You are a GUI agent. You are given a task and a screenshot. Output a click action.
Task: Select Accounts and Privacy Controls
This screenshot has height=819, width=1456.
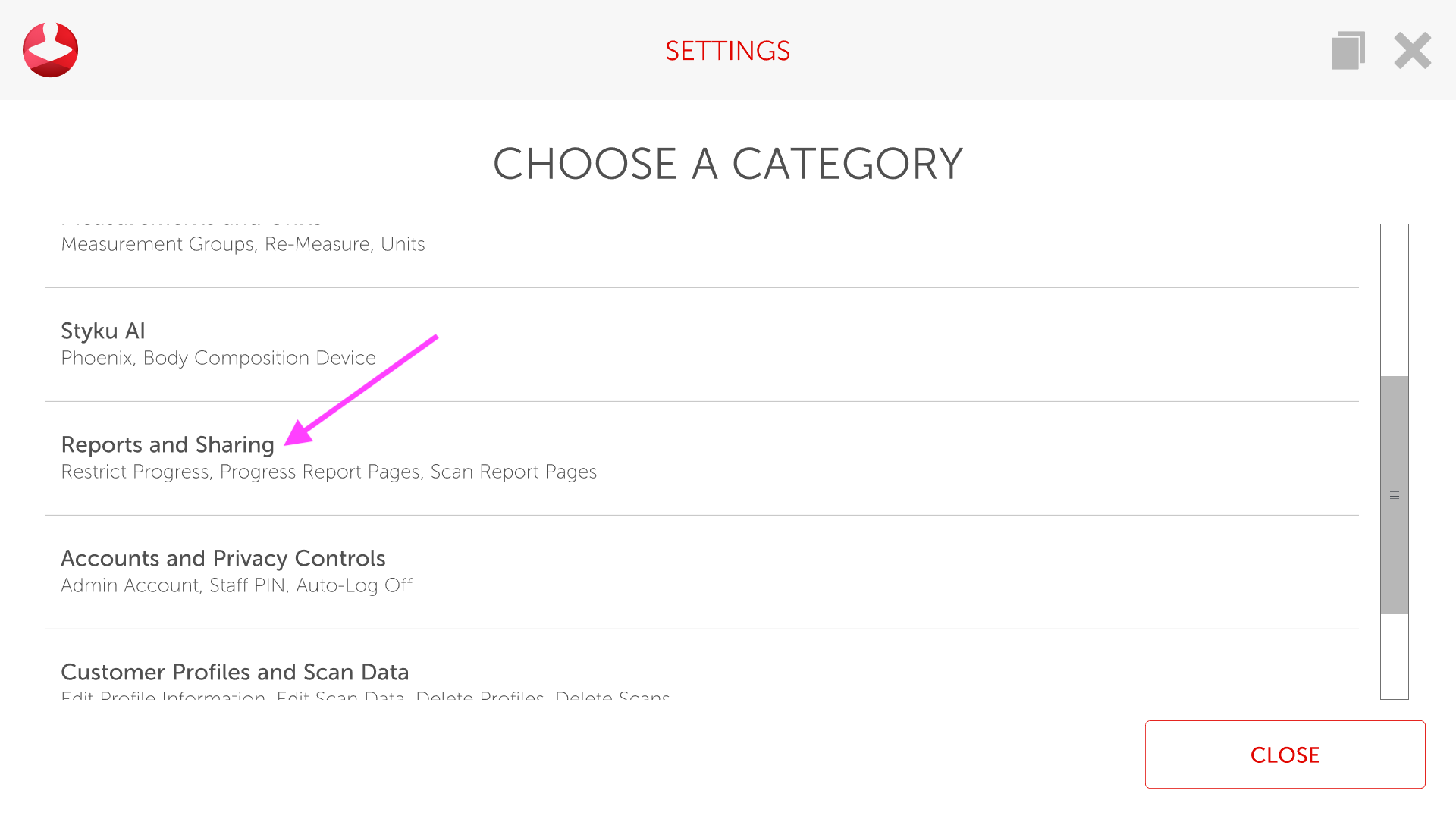click(223, 559)
